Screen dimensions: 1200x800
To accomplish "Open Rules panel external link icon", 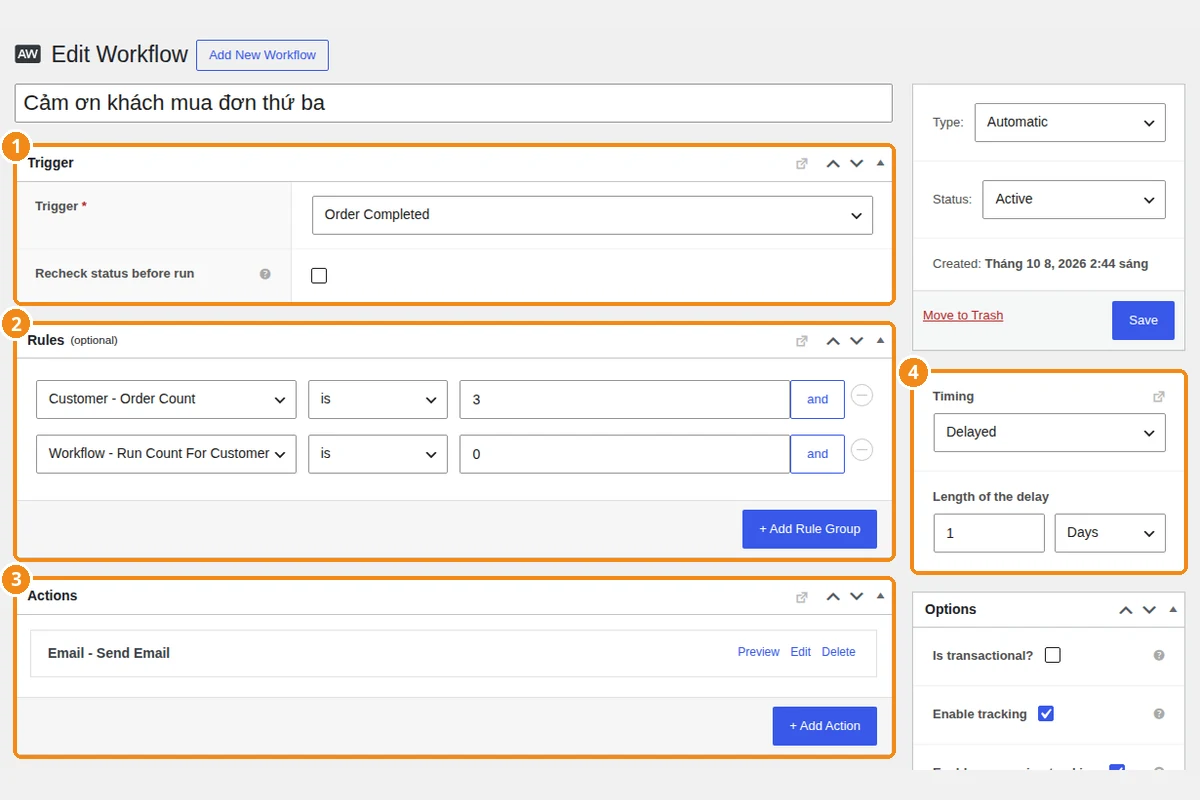I will point(802,341).
